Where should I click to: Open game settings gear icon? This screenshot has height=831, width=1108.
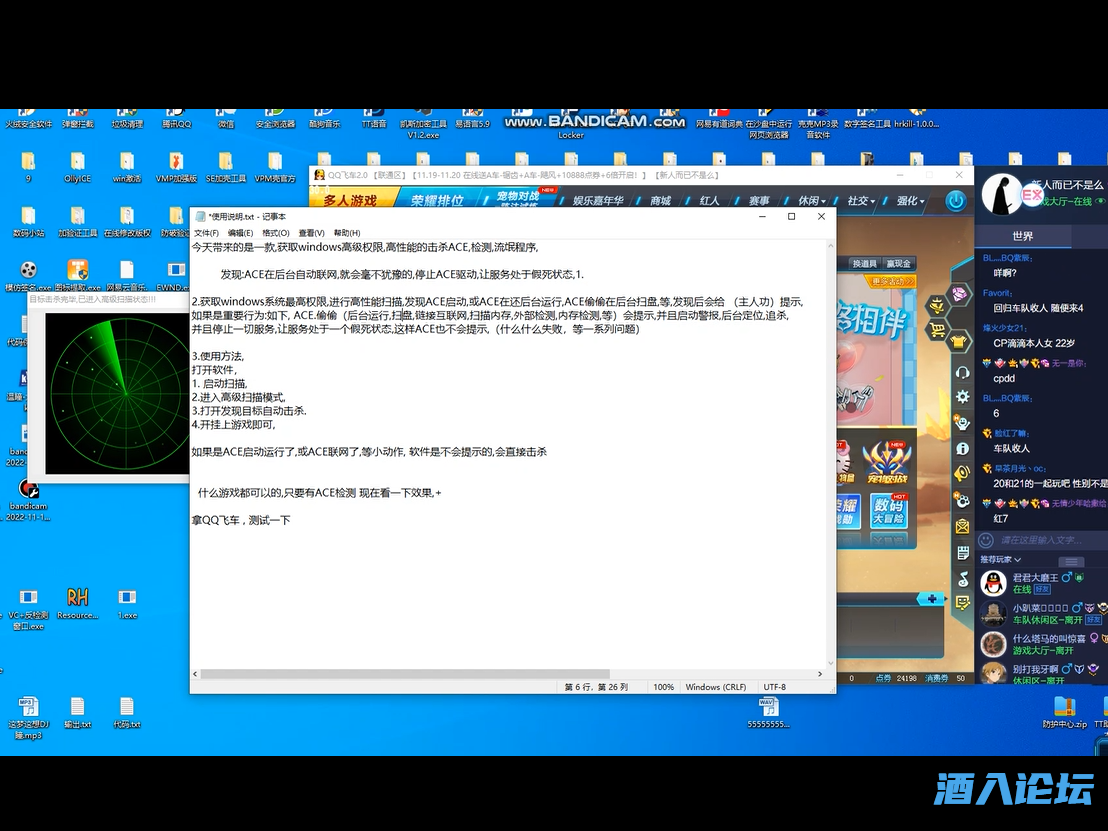click(x=963, y=397)
